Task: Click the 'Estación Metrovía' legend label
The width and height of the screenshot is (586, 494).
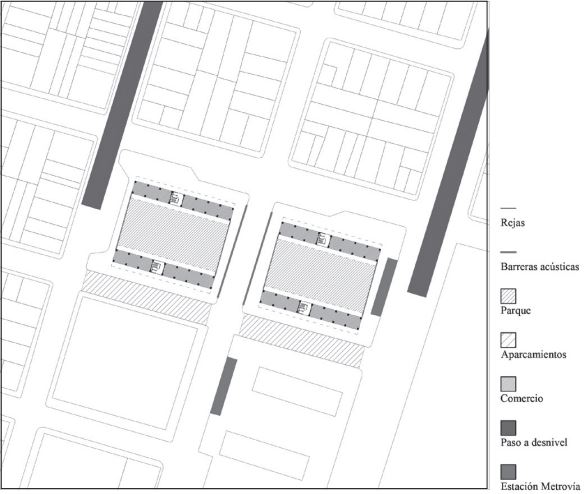Action: (540, 486)
